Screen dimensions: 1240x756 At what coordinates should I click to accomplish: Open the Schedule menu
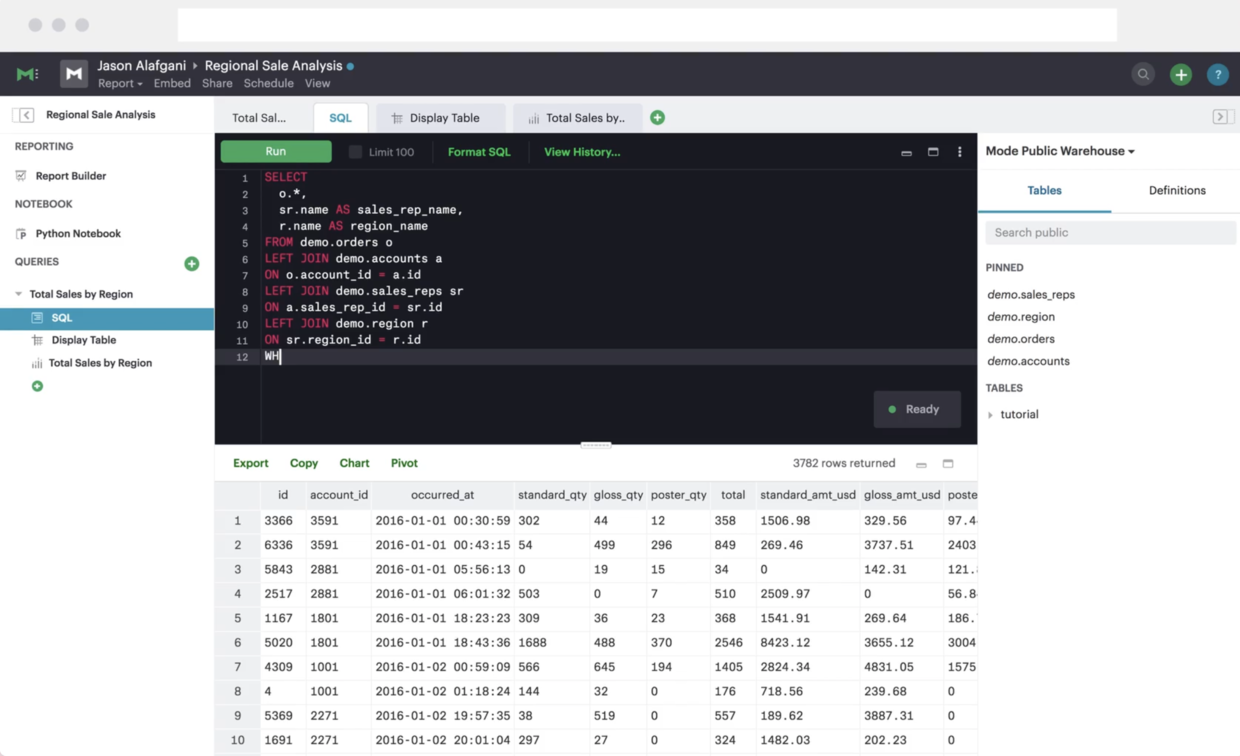tap(269, 84)
